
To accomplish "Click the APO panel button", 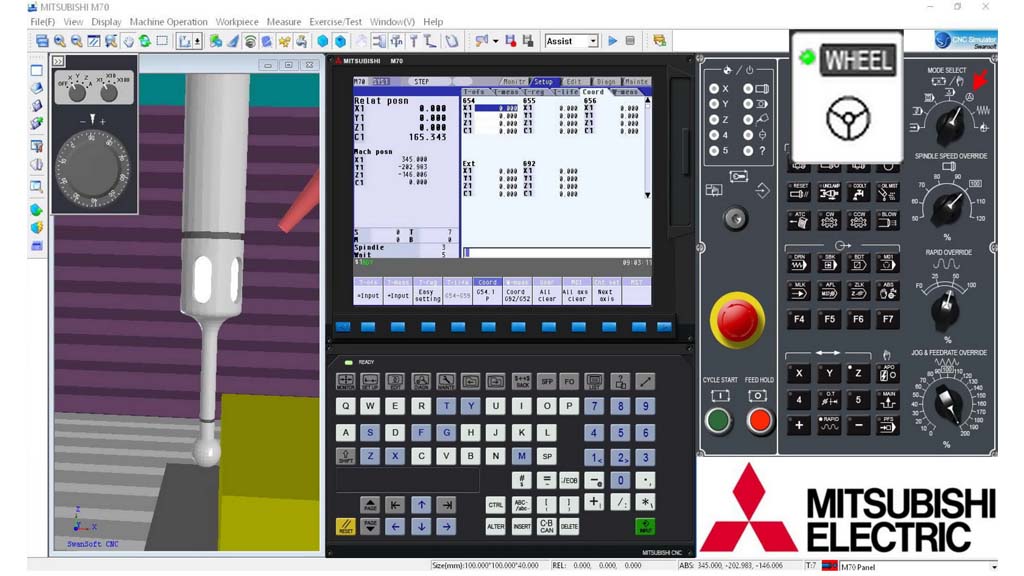I will 888,374.
